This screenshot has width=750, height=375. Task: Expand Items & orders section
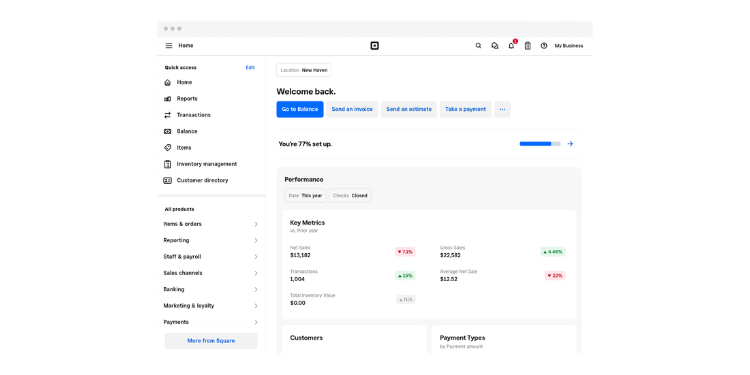(x=211, y=224)
